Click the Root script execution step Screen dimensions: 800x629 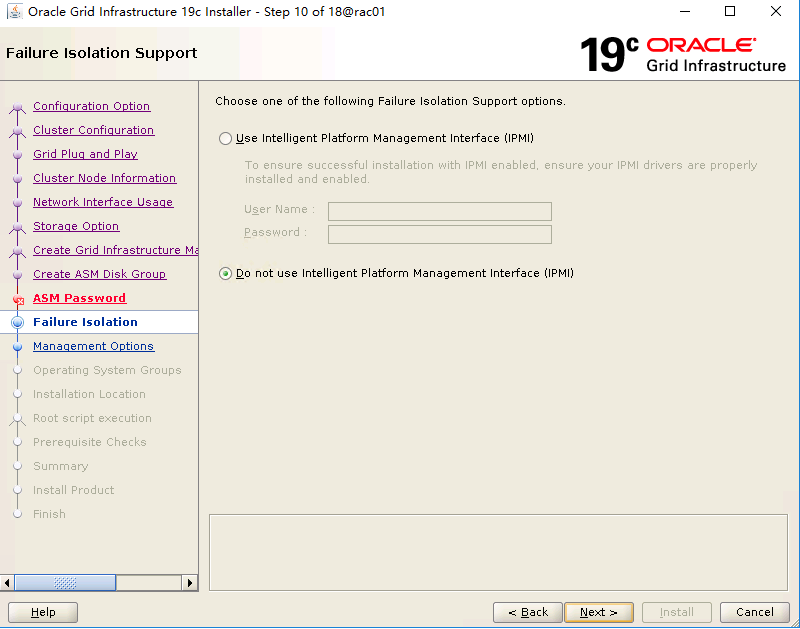pyautogui.click(x=92, y=418)
